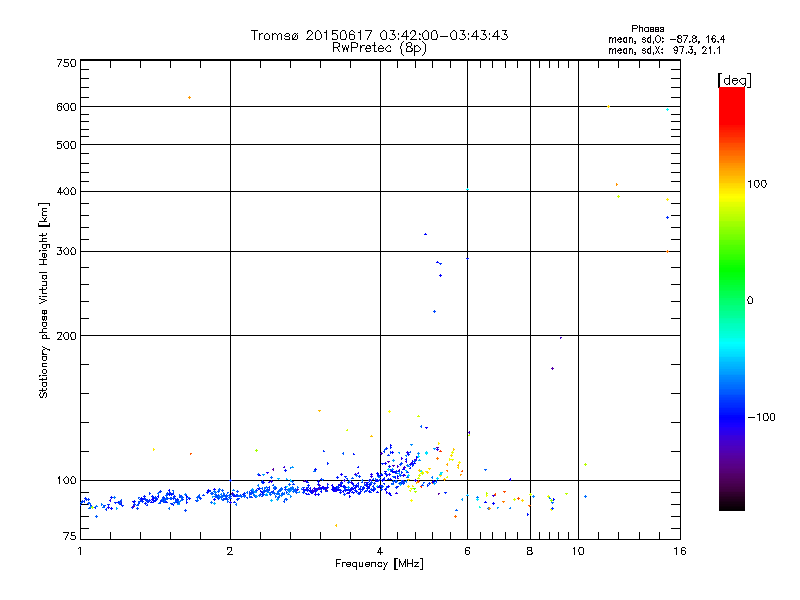Click the y-axis tick label '600'

tap(66, 107)
